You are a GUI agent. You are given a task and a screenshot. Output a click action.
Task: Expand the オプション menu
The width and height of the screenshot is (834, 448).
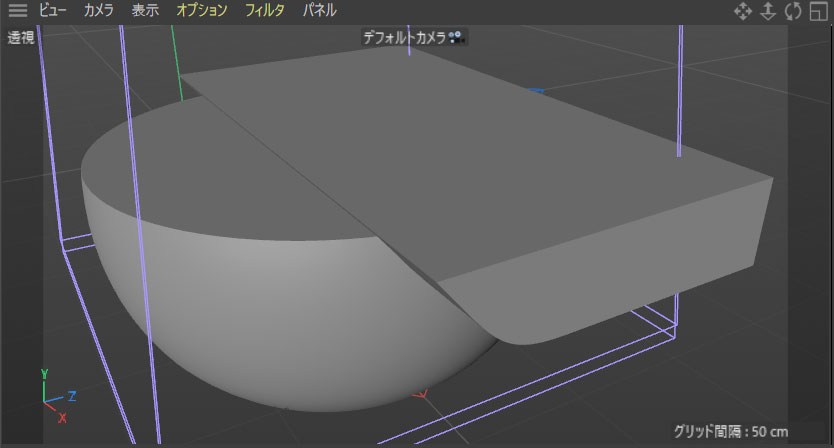(x=202, y=11)
